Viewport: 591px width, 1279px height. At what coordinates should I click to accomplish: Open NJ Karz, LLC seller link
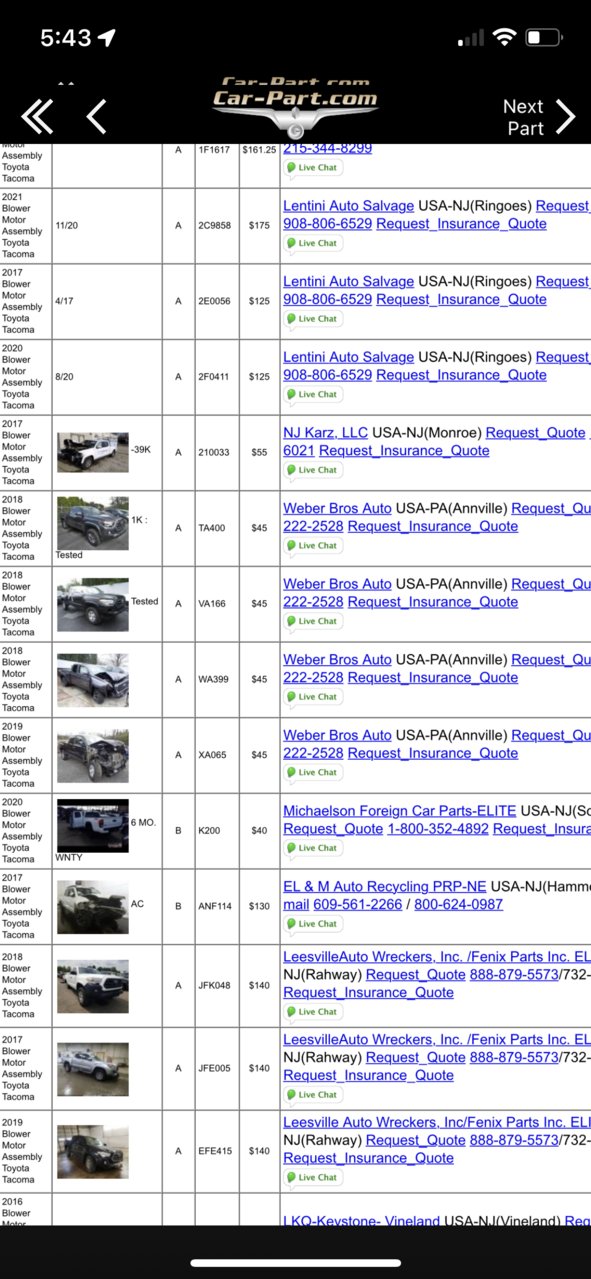325,433
